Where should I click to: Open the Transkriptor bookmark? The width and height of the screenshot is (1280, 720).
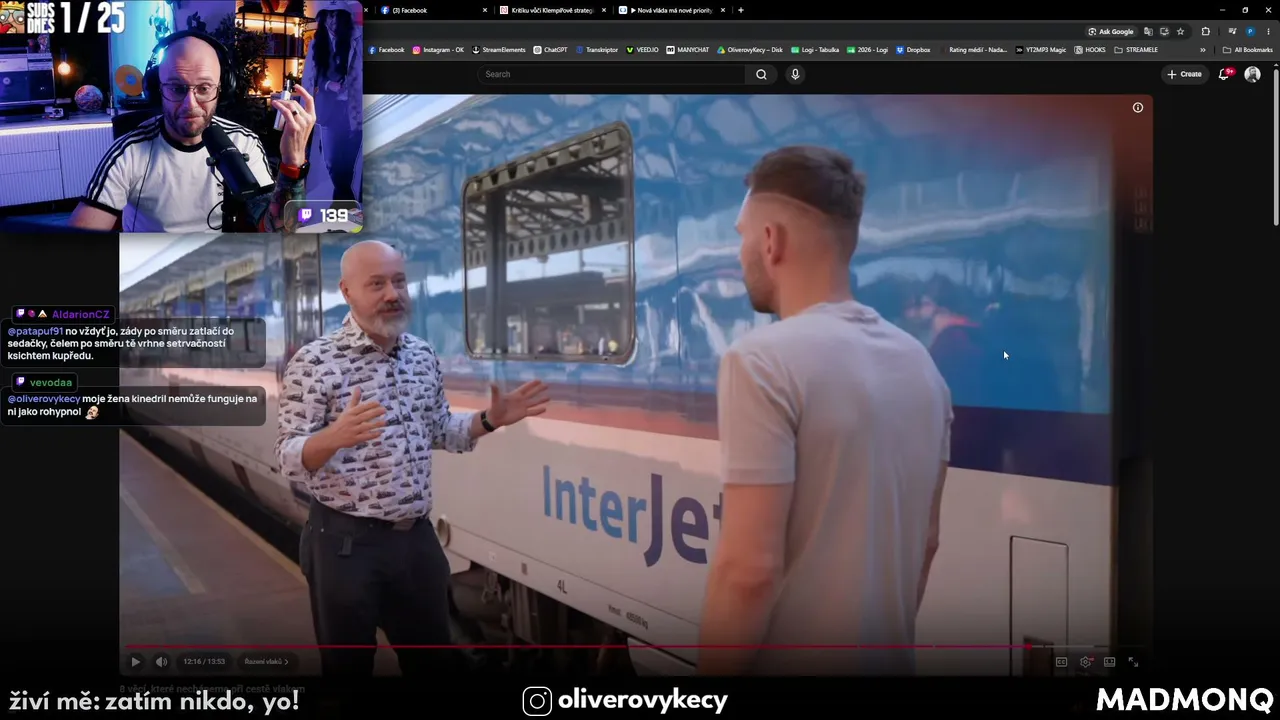[597, 49]
